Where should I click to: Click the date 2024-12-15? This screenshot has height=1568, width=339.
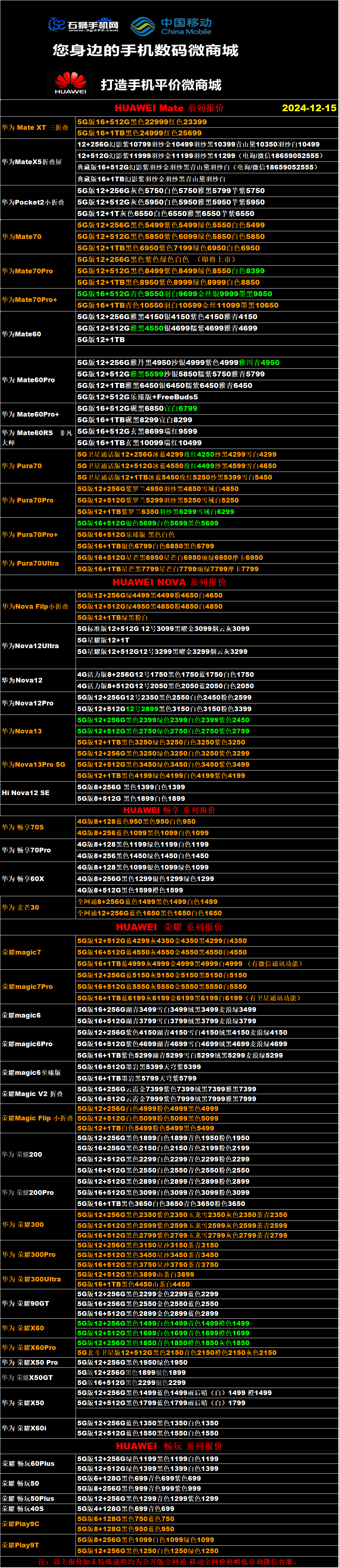pos(309,108)
